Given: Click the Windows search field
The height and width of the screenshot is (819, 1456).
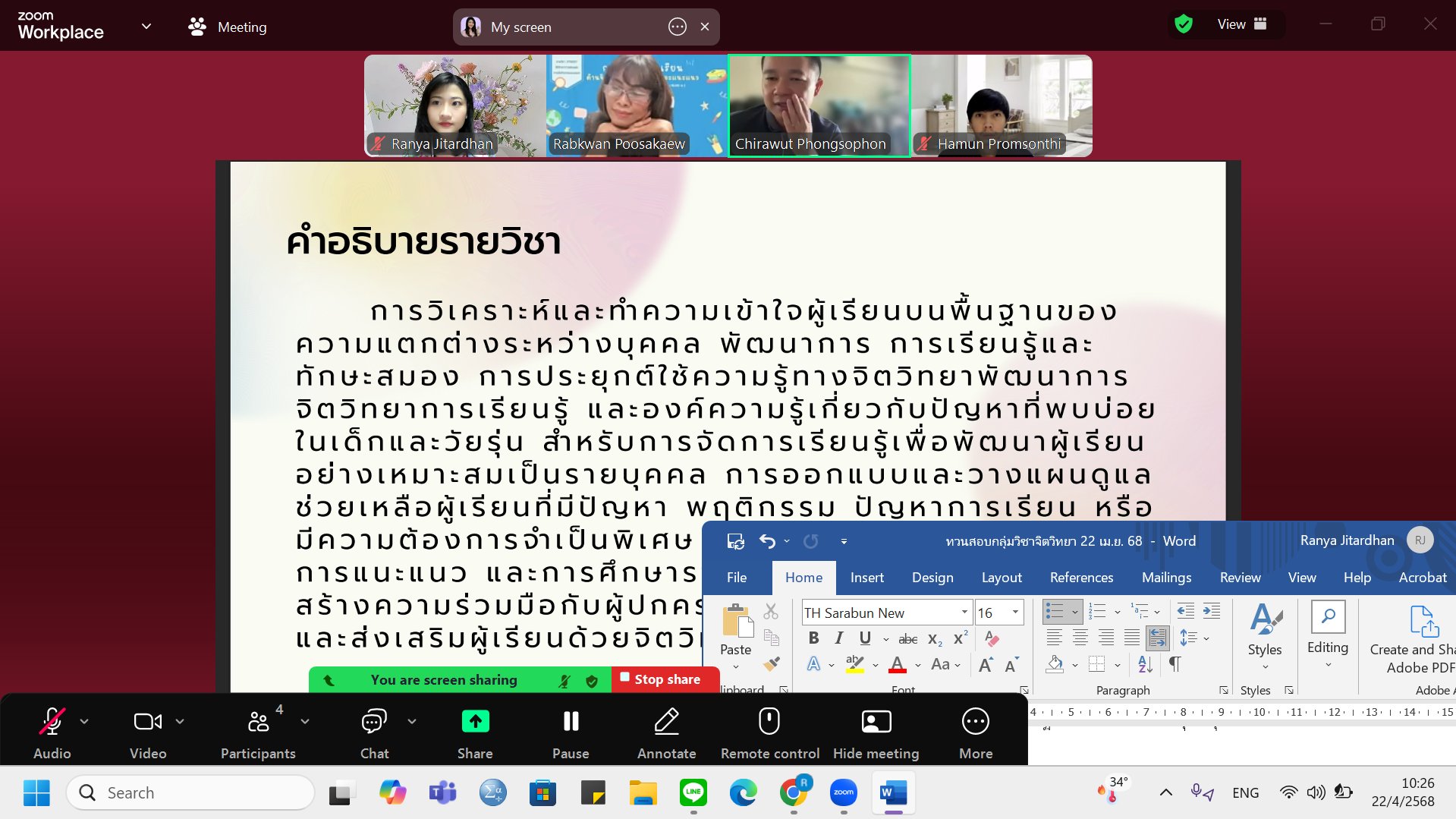Looking at the screenshot, I should point(190,792).
